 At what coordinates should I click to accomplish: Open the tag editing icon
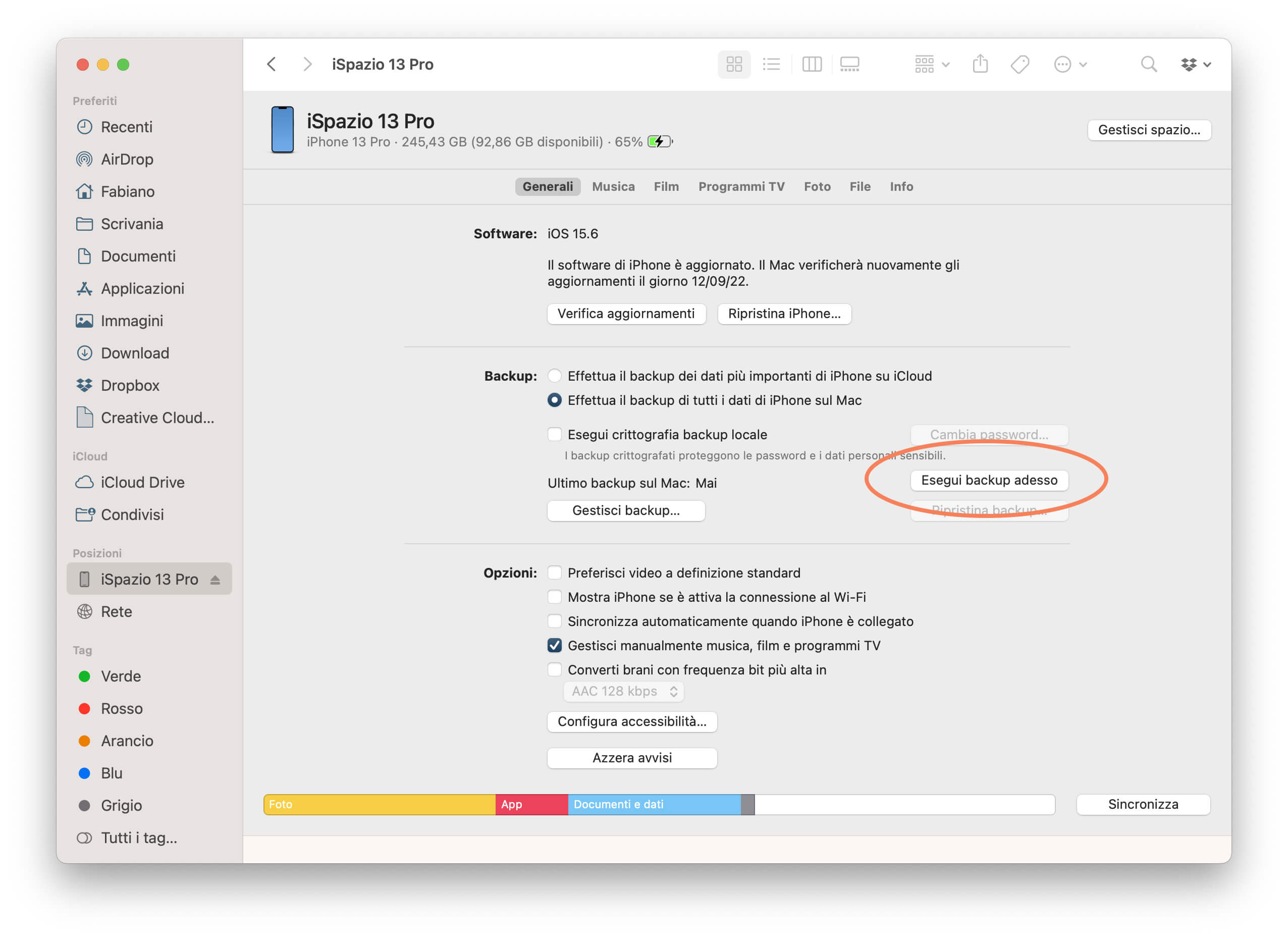[1020, 64]
